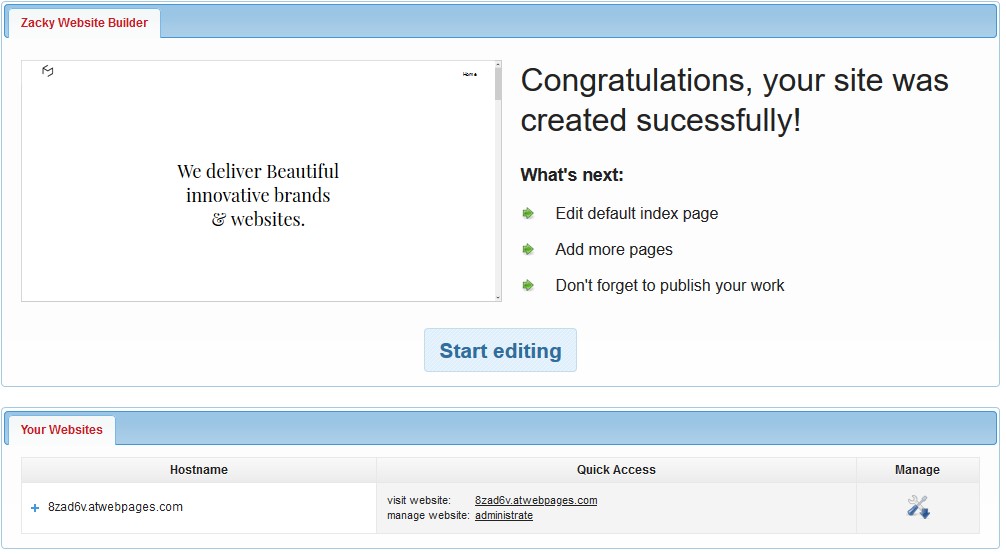Click the 'visit website:' label
The width and height of the screenshot is (1006, 554).
(x=419, y=501)
